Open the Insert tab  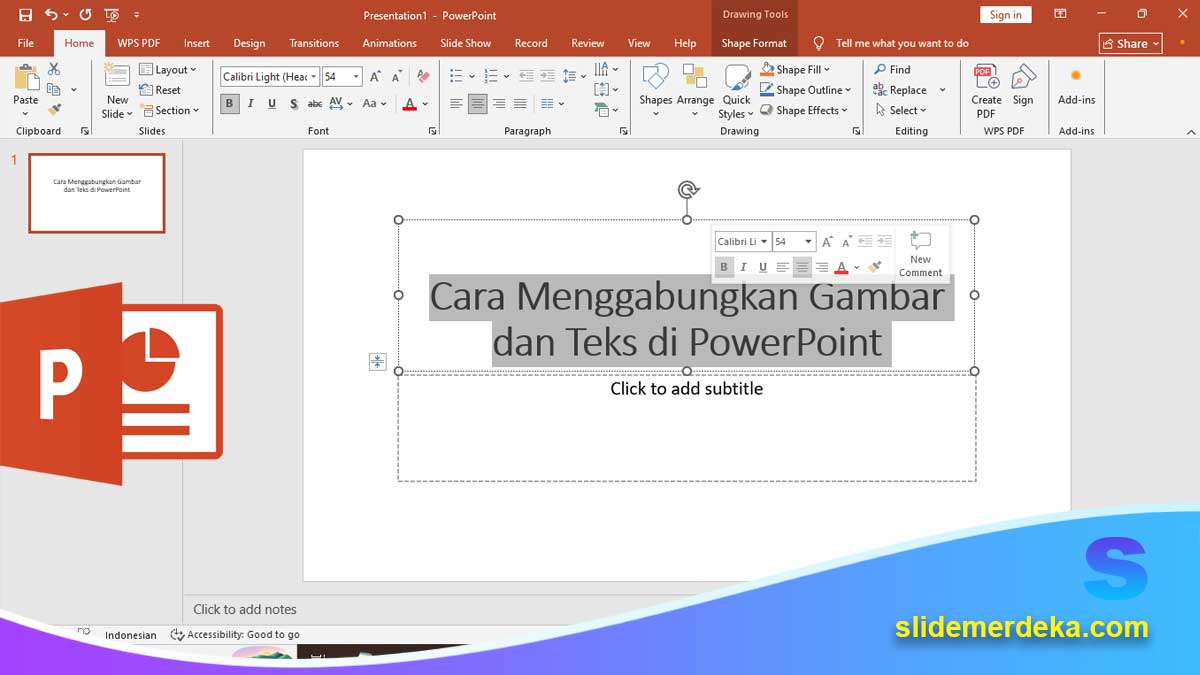pos(197,43)
